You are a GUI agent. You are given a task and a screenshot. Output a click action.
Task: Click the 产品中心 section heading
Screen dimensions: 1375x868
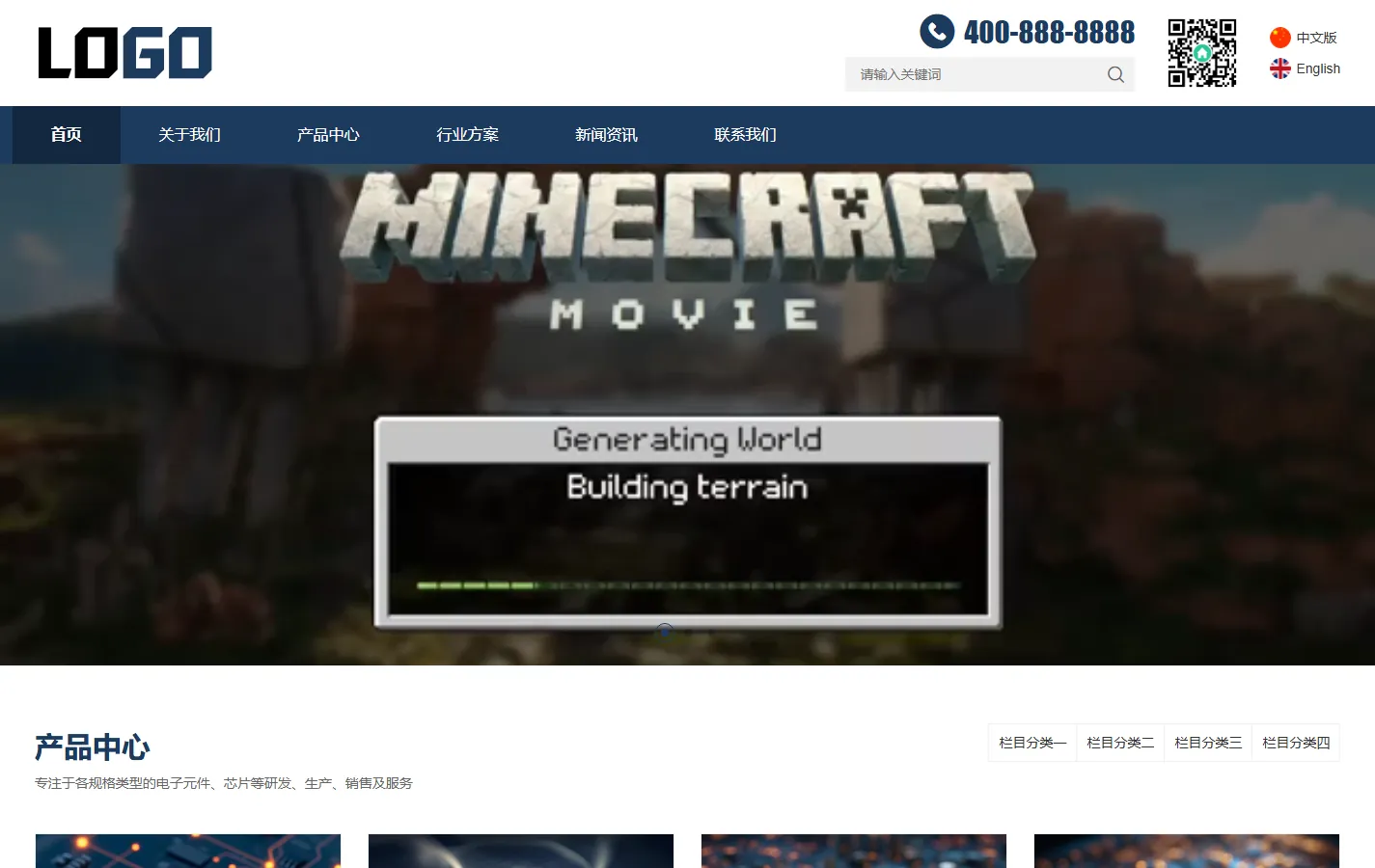coord(93,747)
